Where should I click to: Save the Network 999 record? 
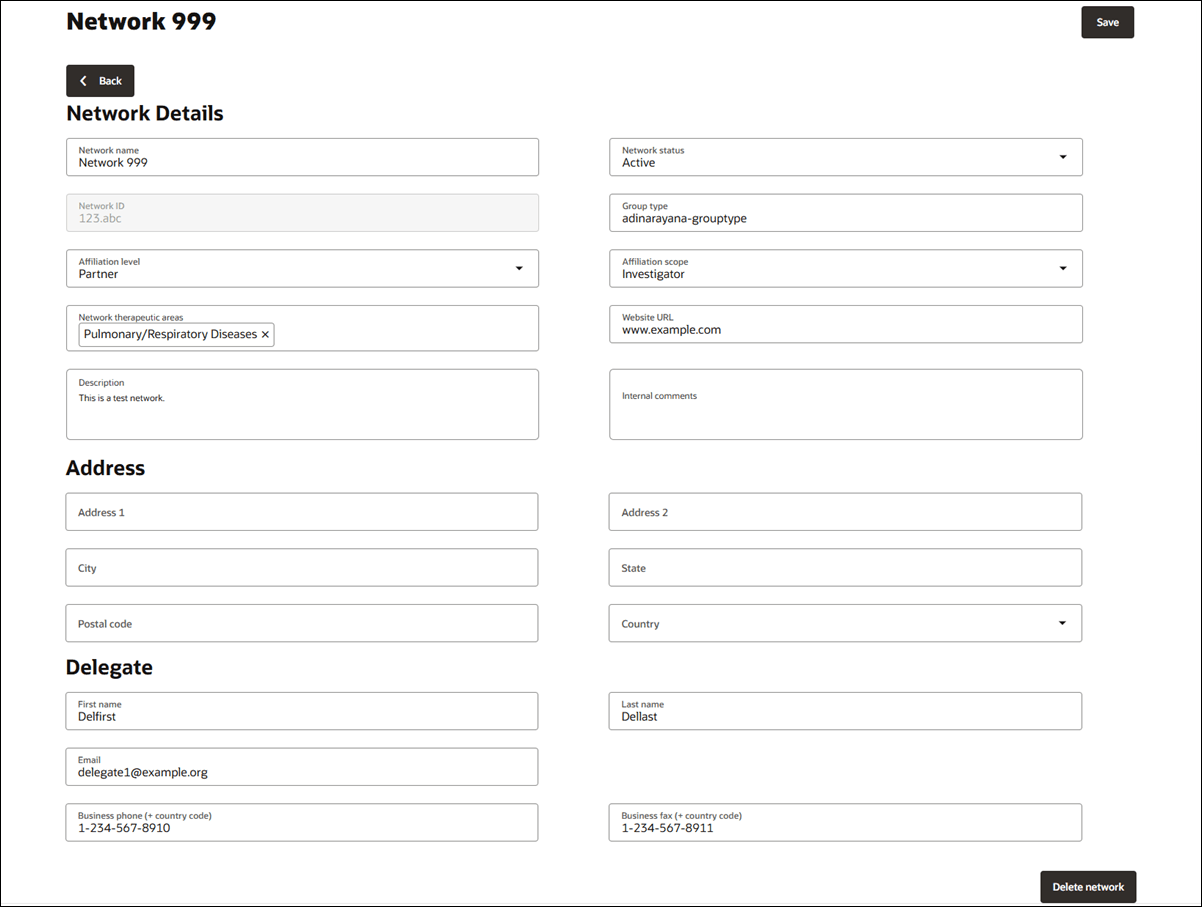point(1107,21)
